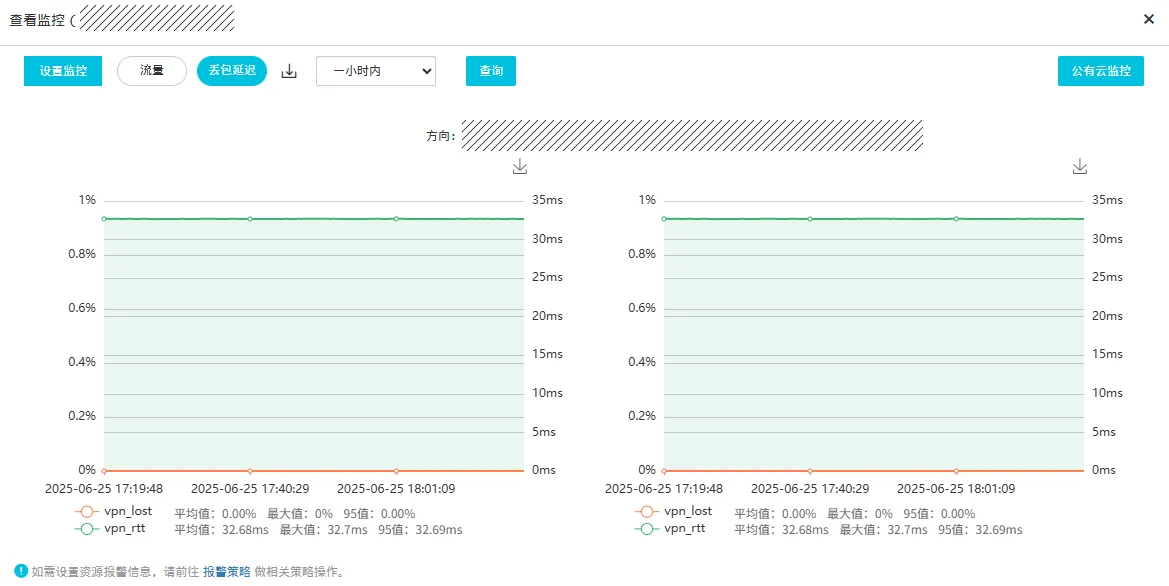
Task: Click the middle vpn_rtt point on left chart
Action: click(250, 219)
